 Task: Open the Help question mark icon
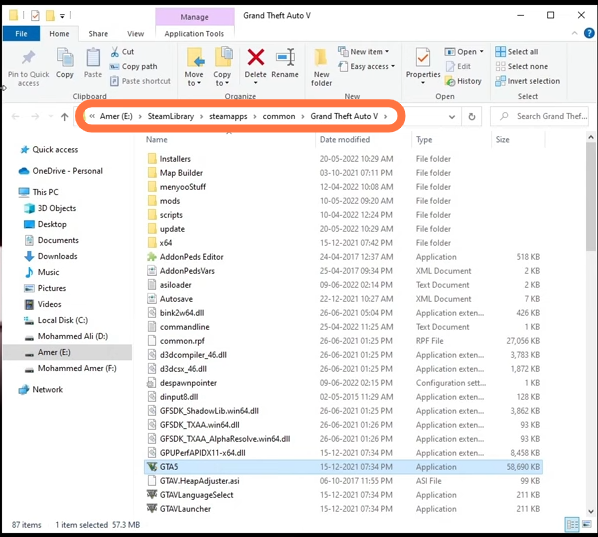tap(589, 33)
